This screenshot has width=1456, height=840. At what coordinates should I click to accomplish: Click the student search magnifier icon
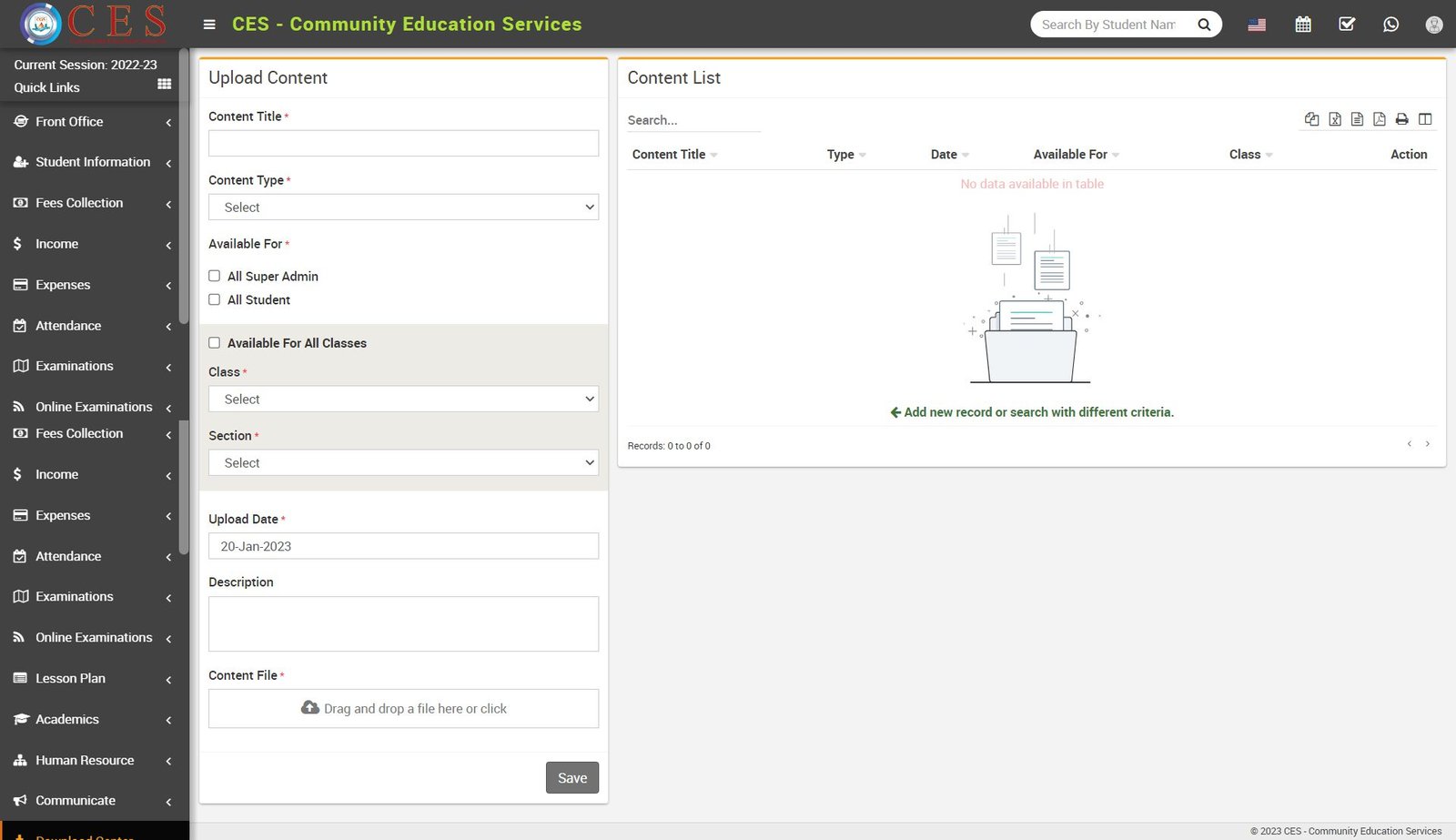[1204, 25]
